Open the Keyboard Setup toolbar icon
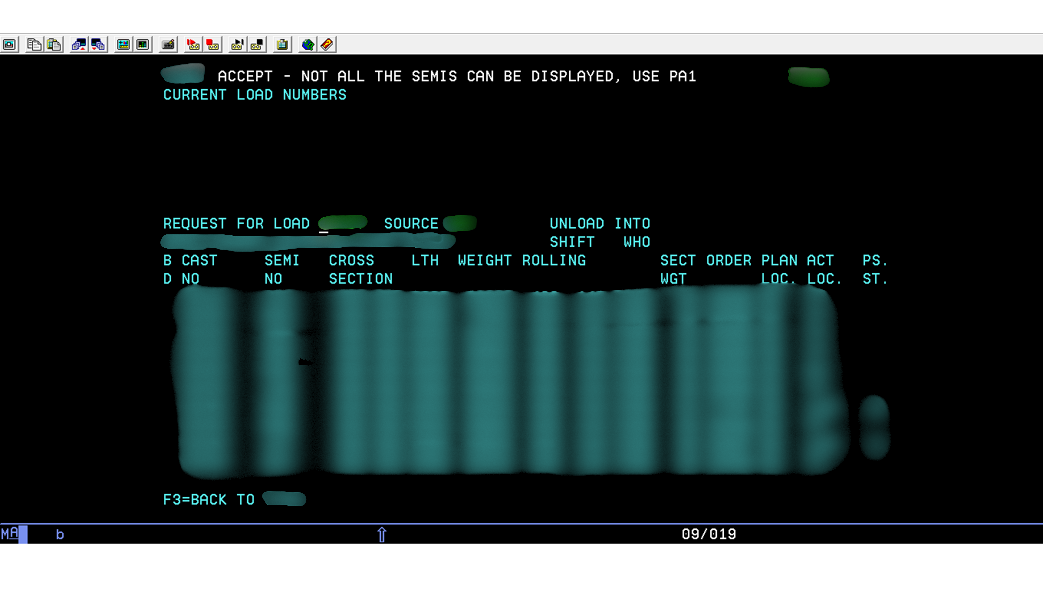The image size is (1043, 589). tap(168, 45)
